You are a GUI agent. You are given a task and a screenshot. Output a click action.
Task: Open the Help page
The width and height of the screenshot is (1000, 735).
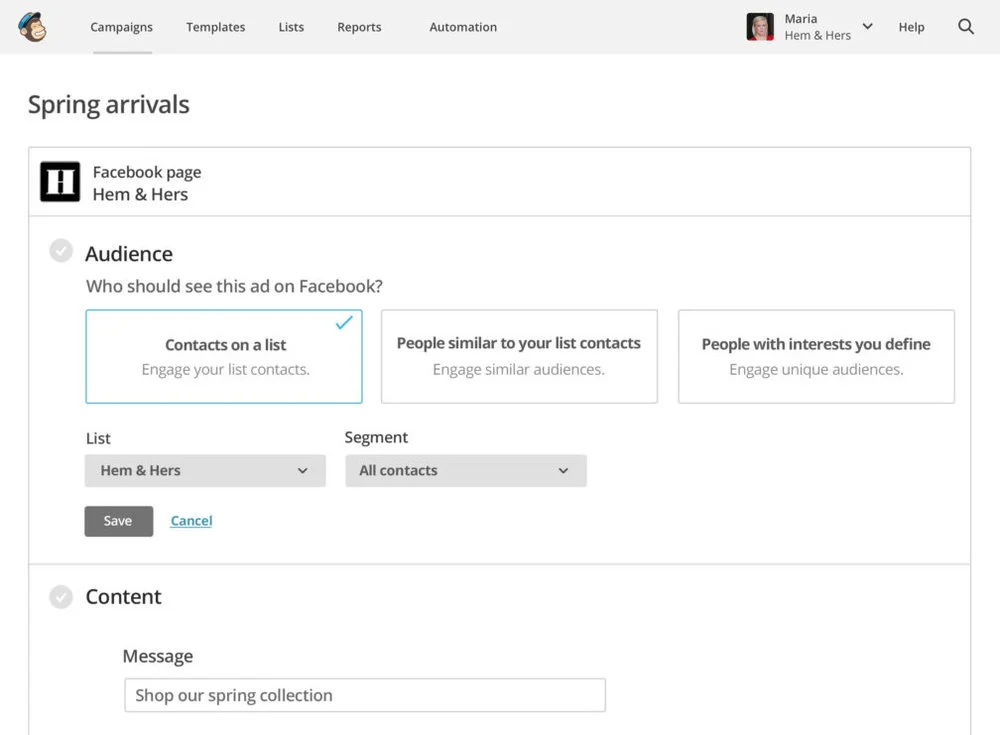tap(911, 27)
